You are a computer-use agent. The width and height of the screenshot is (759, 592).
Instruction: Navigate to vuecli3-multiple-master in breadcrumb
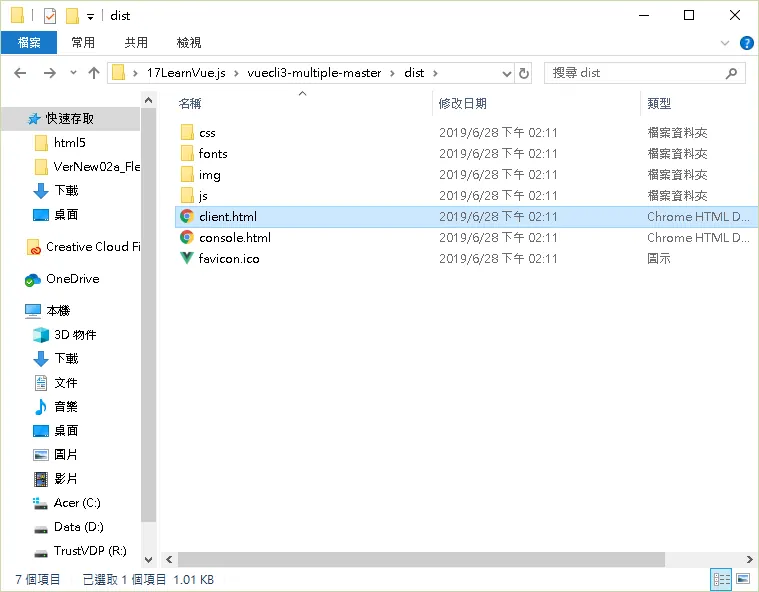pyautogui.click(x=314, y=73)
